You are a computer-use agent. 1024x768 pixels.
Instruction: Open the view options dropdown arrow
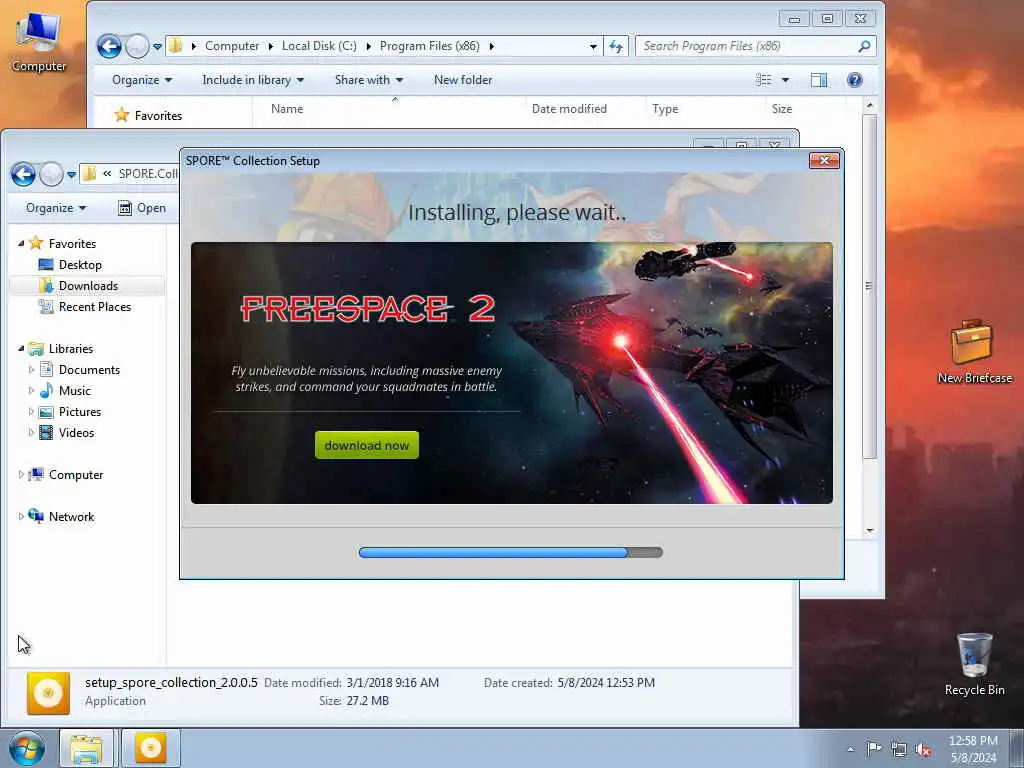(785, 80)
